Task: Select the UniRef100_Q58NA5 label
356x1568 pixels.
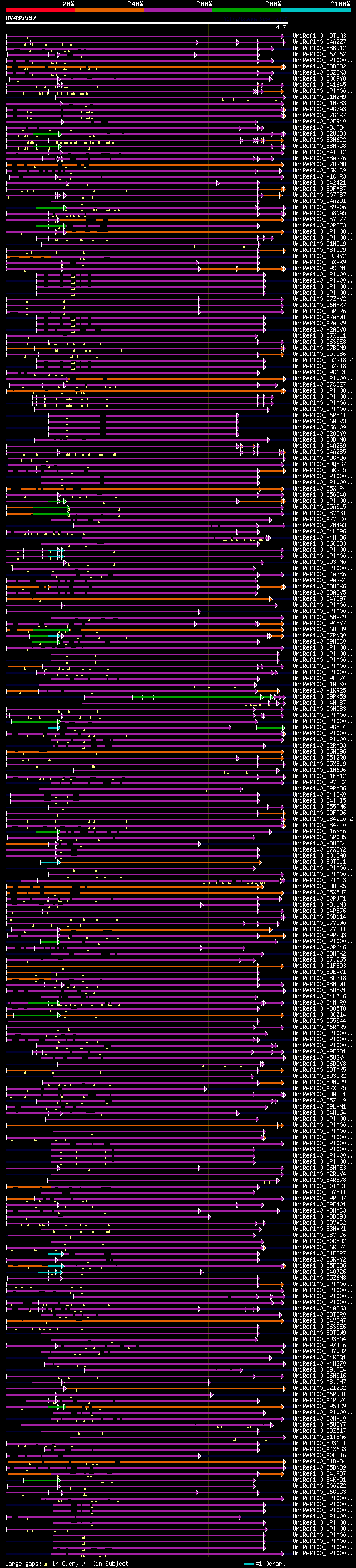Action: point(319,214)
